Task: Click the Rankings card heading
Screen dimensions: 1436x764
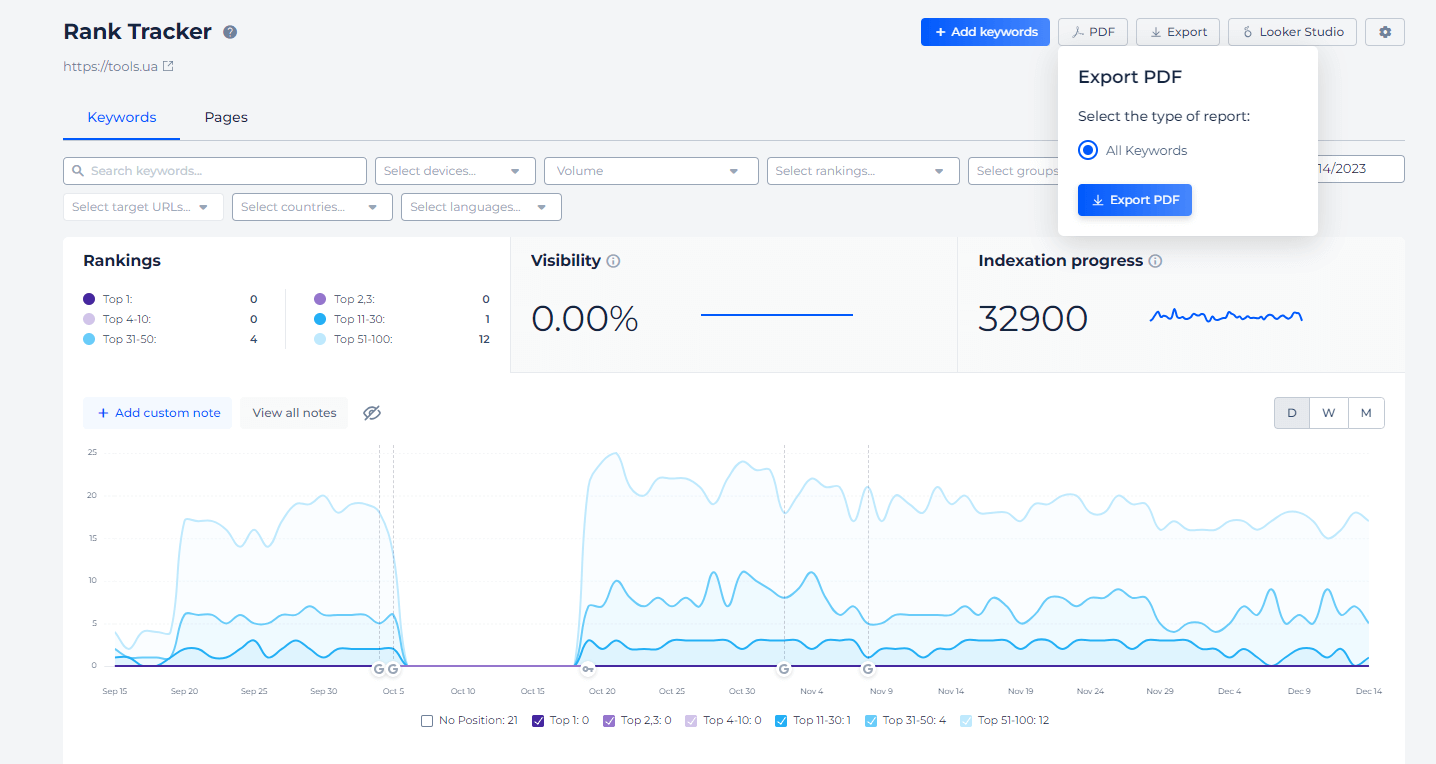Action: [x=122, y=261]
